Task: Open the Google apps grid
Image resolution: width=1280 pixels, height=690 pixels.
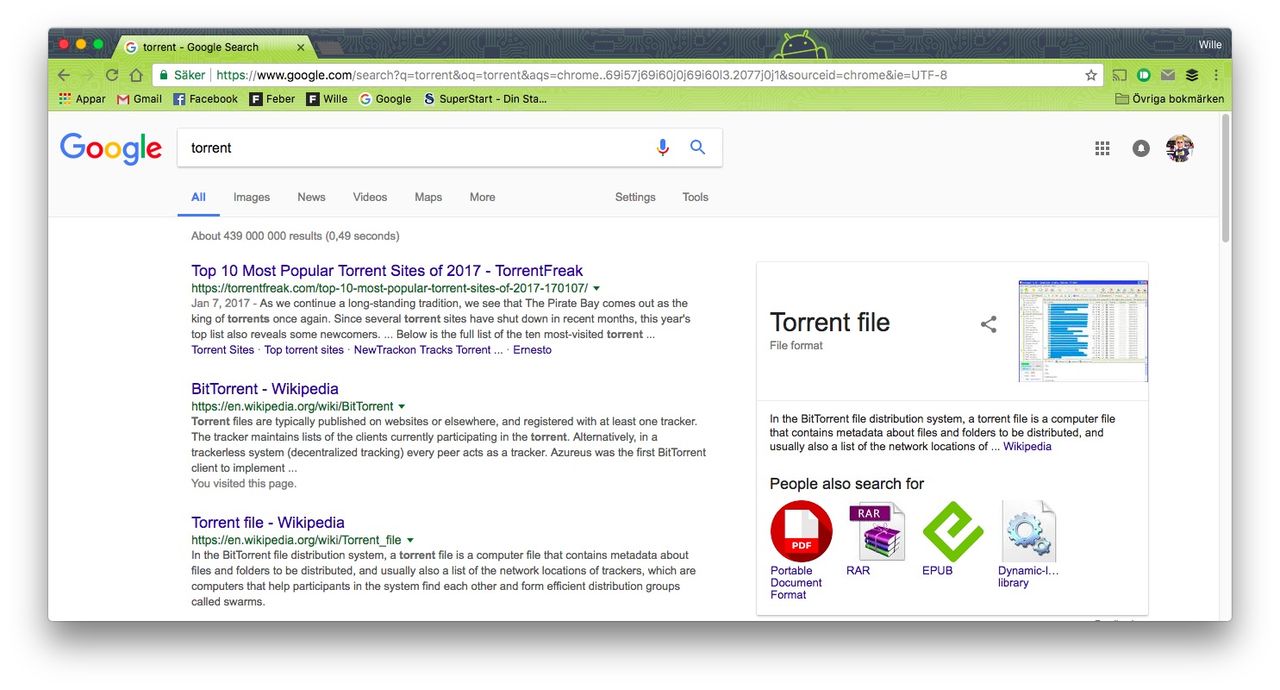Action: pyautogui.click(x=1102, y=148)
